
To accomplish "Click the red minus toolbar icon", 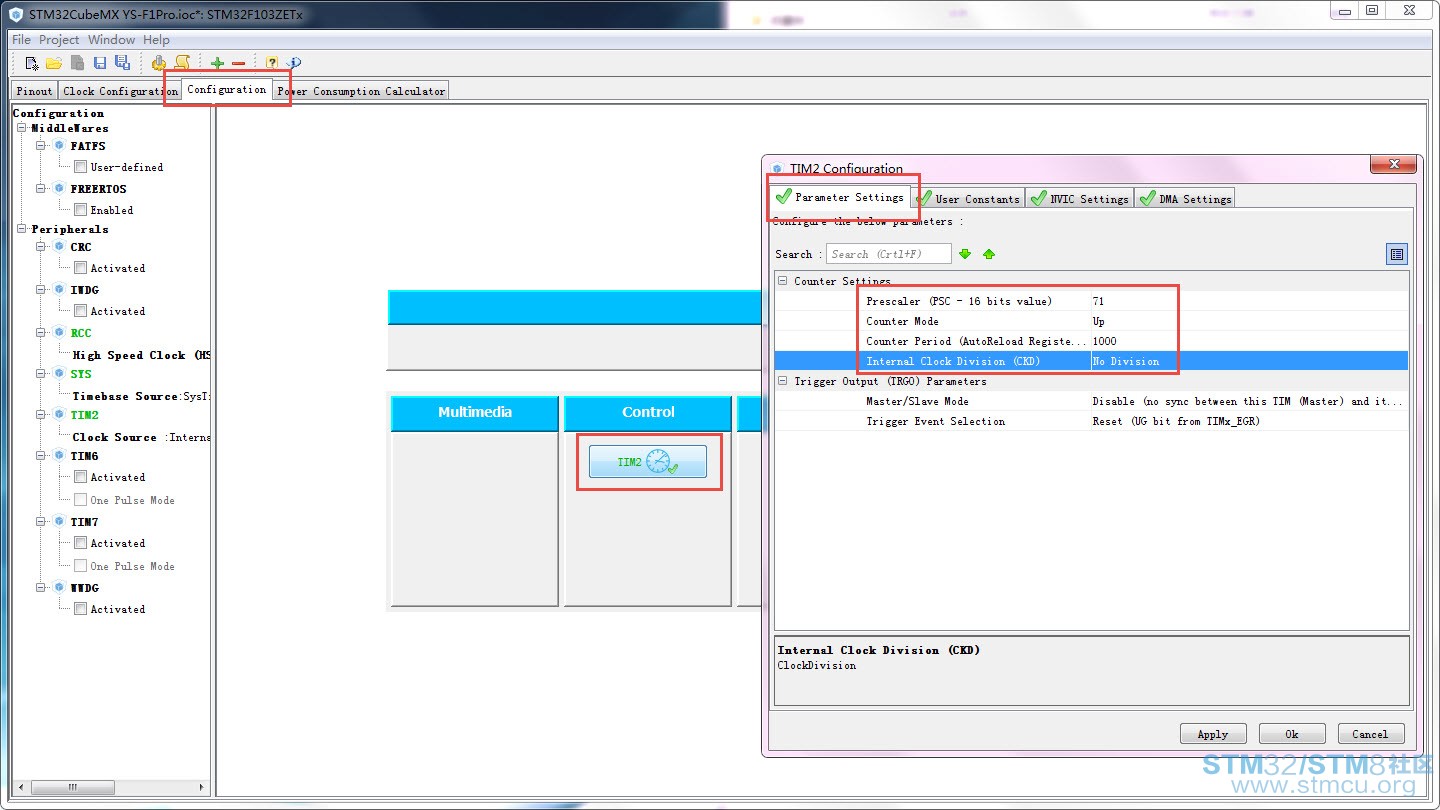I will (238, 63).
